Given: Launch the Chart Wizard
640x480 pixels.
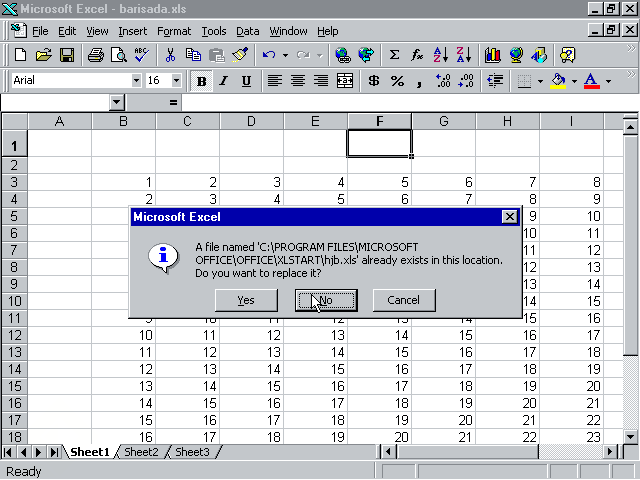Looking at the screenshot, I should (x=493, y=55).
